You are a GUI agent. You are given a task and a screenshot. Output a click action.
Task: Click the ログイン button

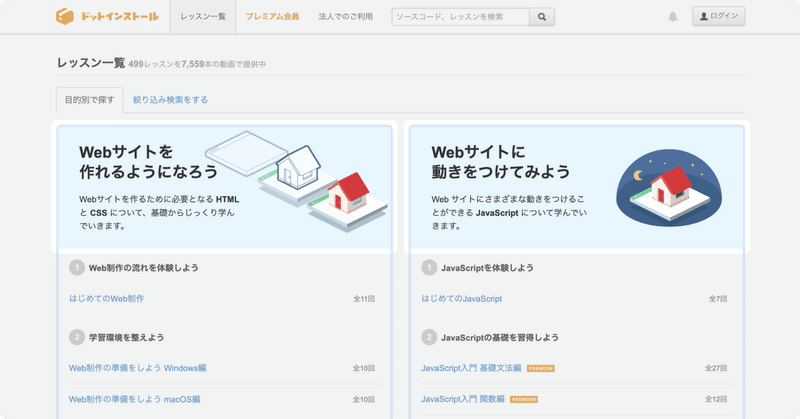[718, 16]
